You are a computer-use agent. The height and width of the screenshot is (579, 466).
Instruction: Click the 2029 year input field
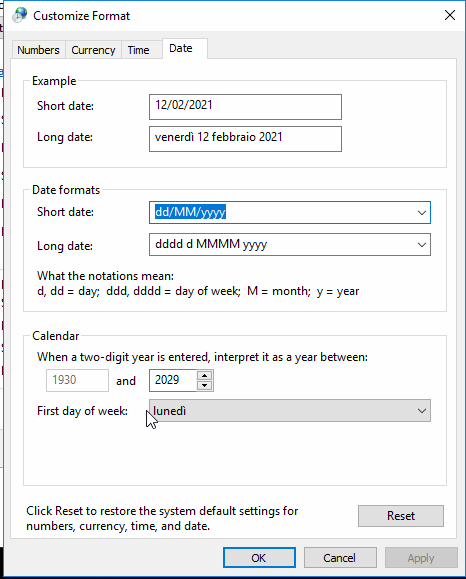coord(173,380)
